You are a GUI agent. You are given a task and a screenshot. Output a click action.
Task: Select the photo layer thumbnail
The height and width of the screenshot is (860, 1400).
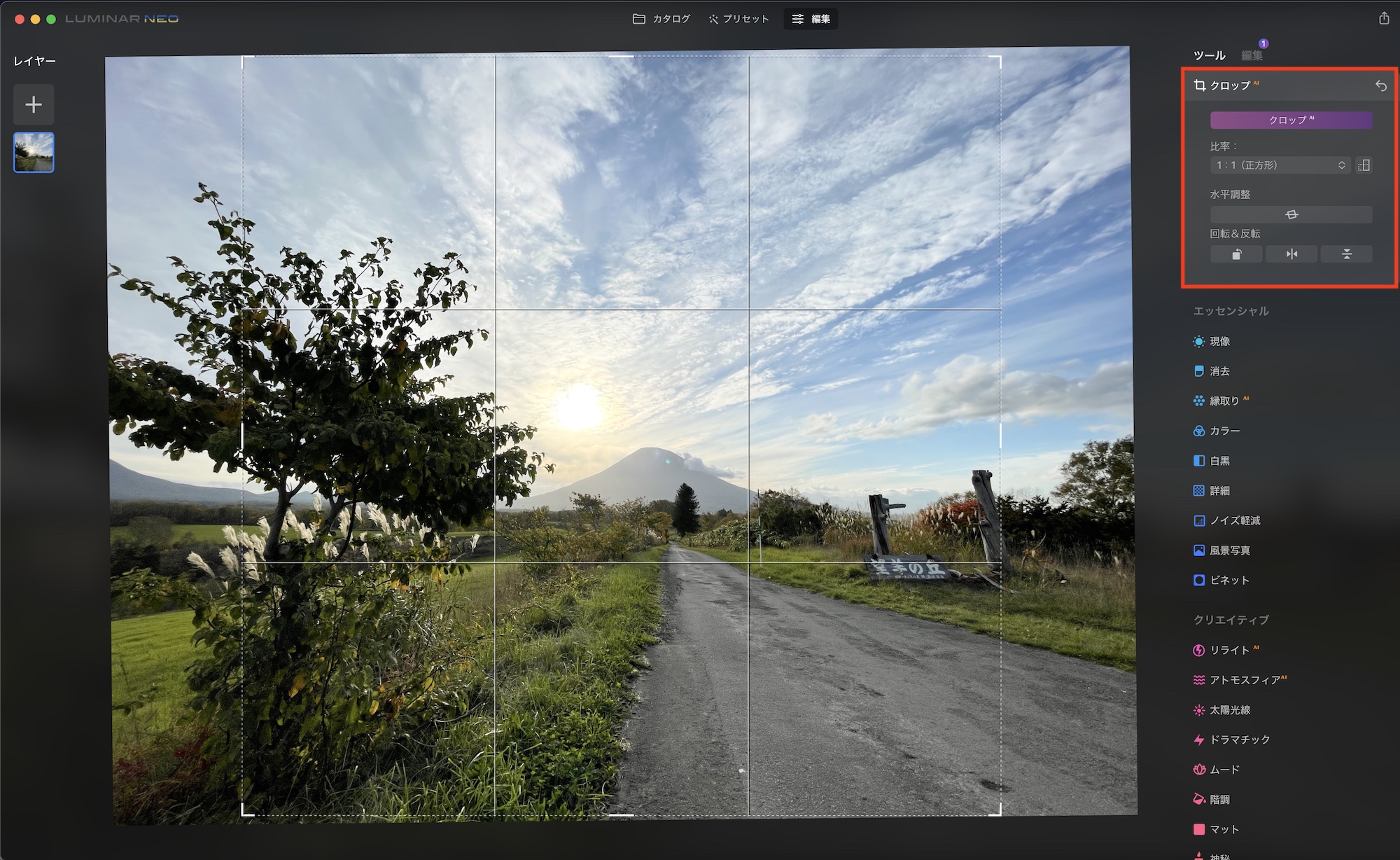coord(34,152)
